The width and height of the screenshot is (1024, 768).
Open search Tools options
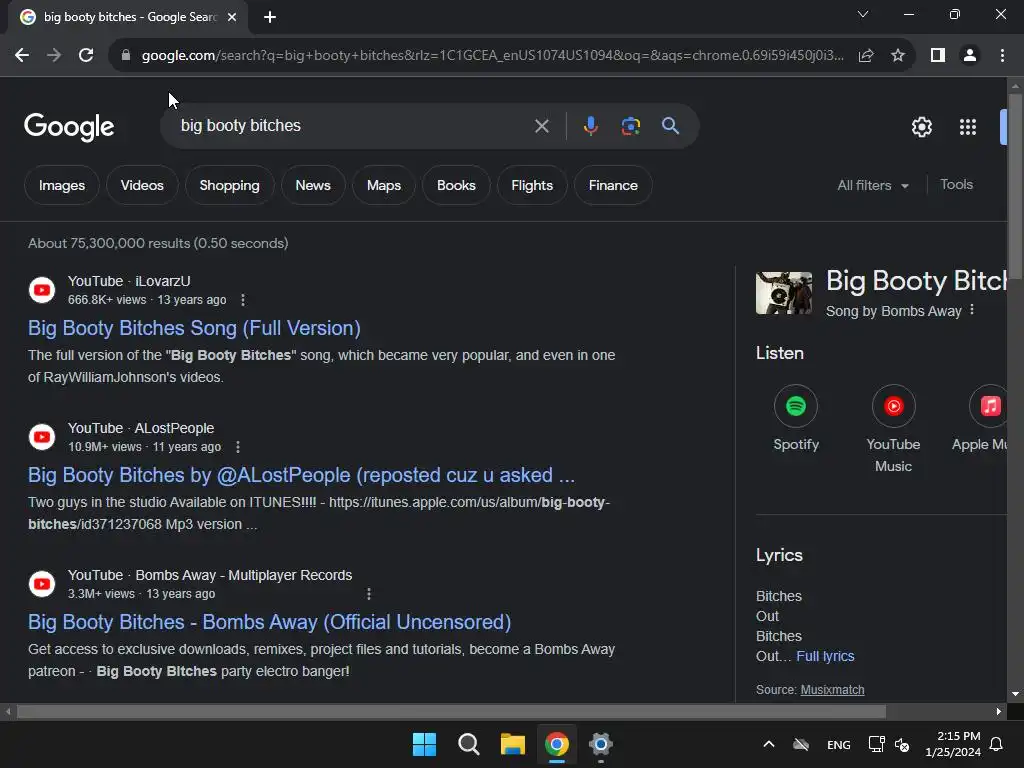click(956, 185)
